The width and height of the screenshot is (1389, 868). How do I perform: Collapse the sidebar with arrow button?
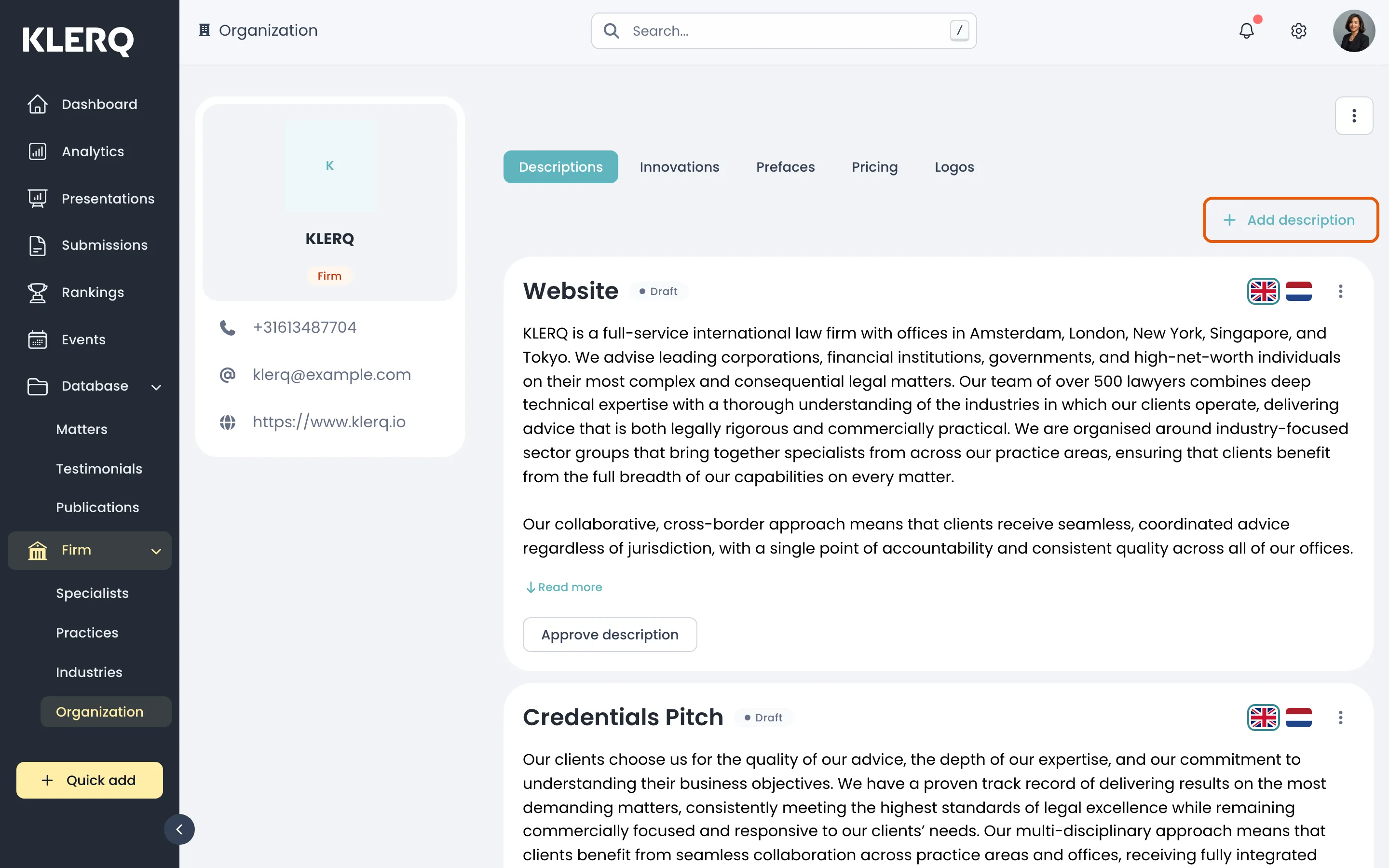tap(179, 829)
